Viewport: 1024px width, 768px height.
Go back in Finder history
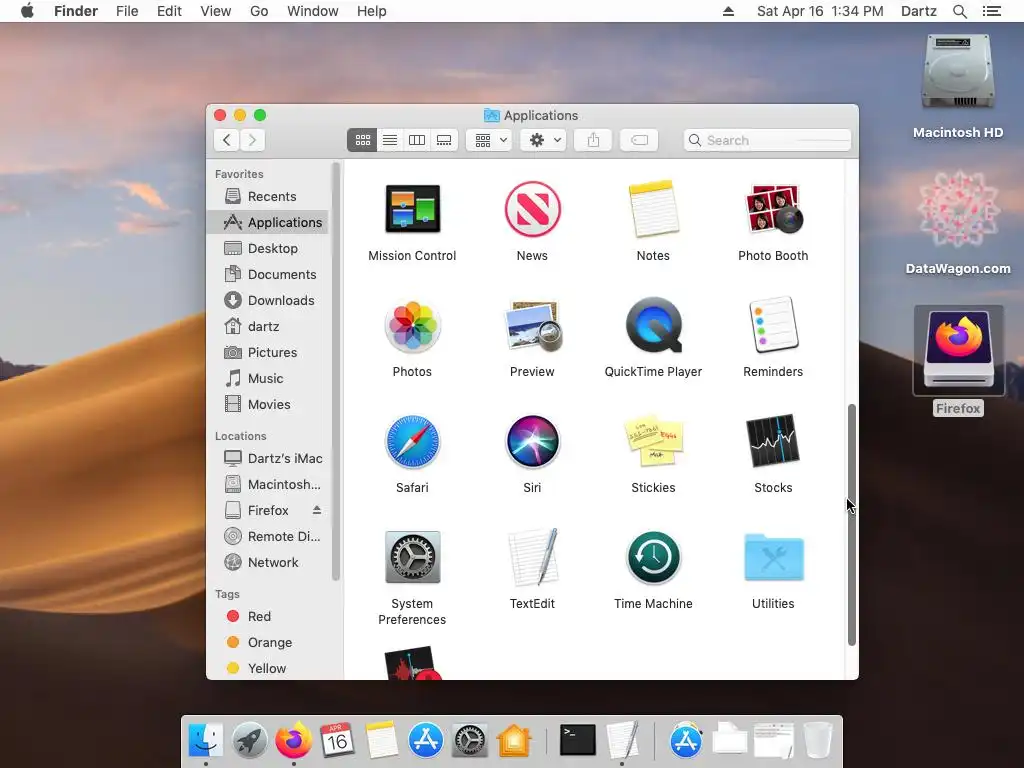tap(227, 140)
